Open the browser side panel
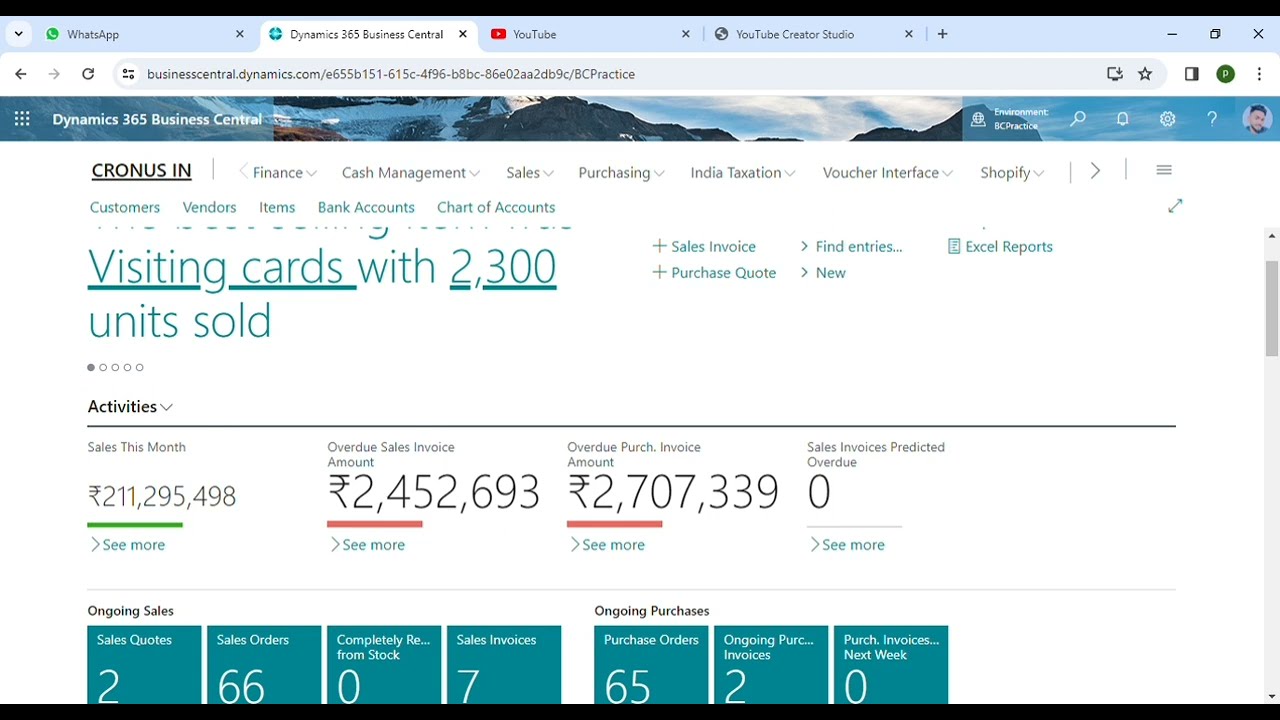The width and height of the screenshot is (1280, 720). coord(1192,74)
